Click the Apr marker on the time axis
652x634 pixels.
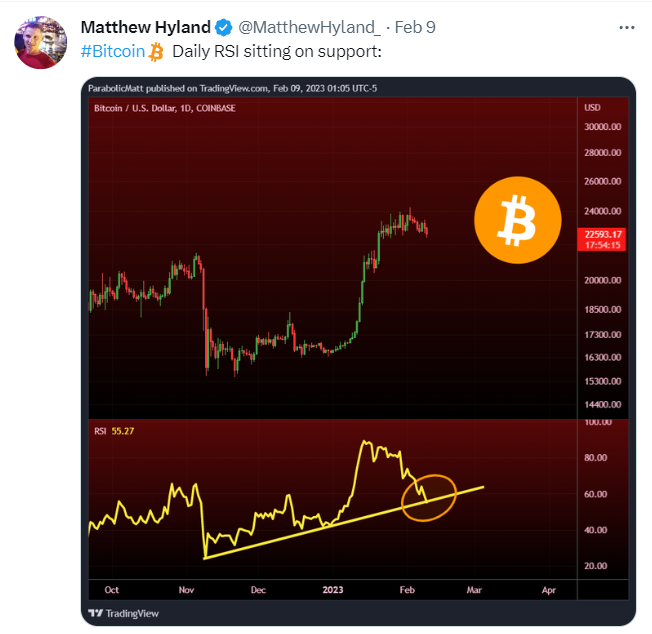548,591
